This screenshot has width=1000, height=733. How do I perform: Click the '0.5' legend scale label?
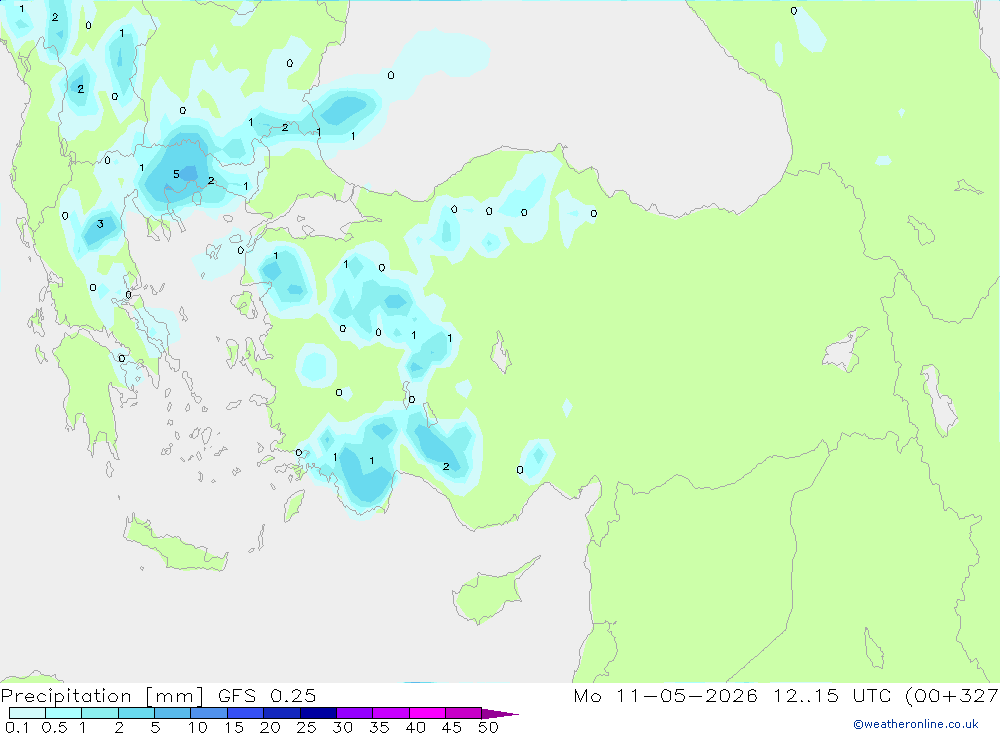tap(54, 727)
